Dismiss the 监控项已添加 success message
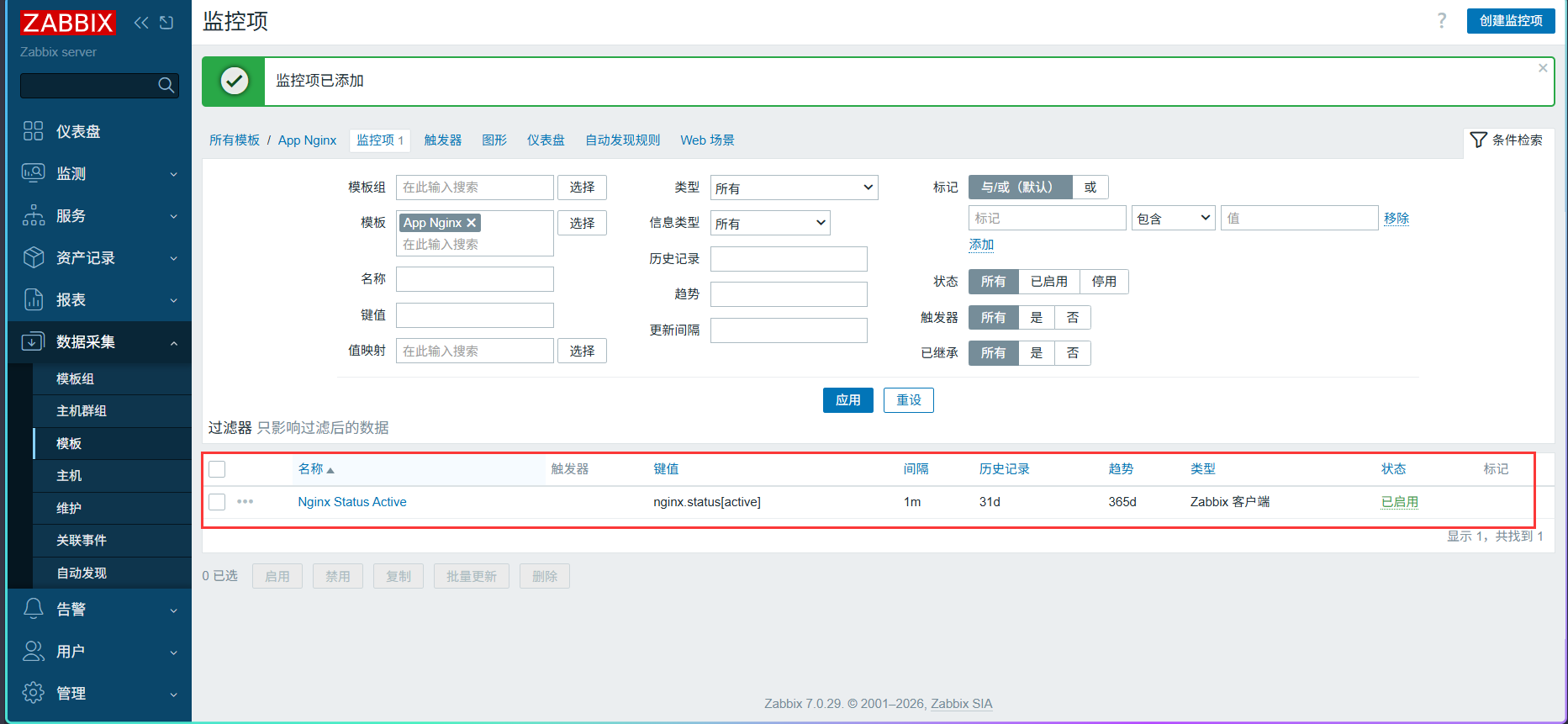1568x724 pixels. tap(1543, 68)
